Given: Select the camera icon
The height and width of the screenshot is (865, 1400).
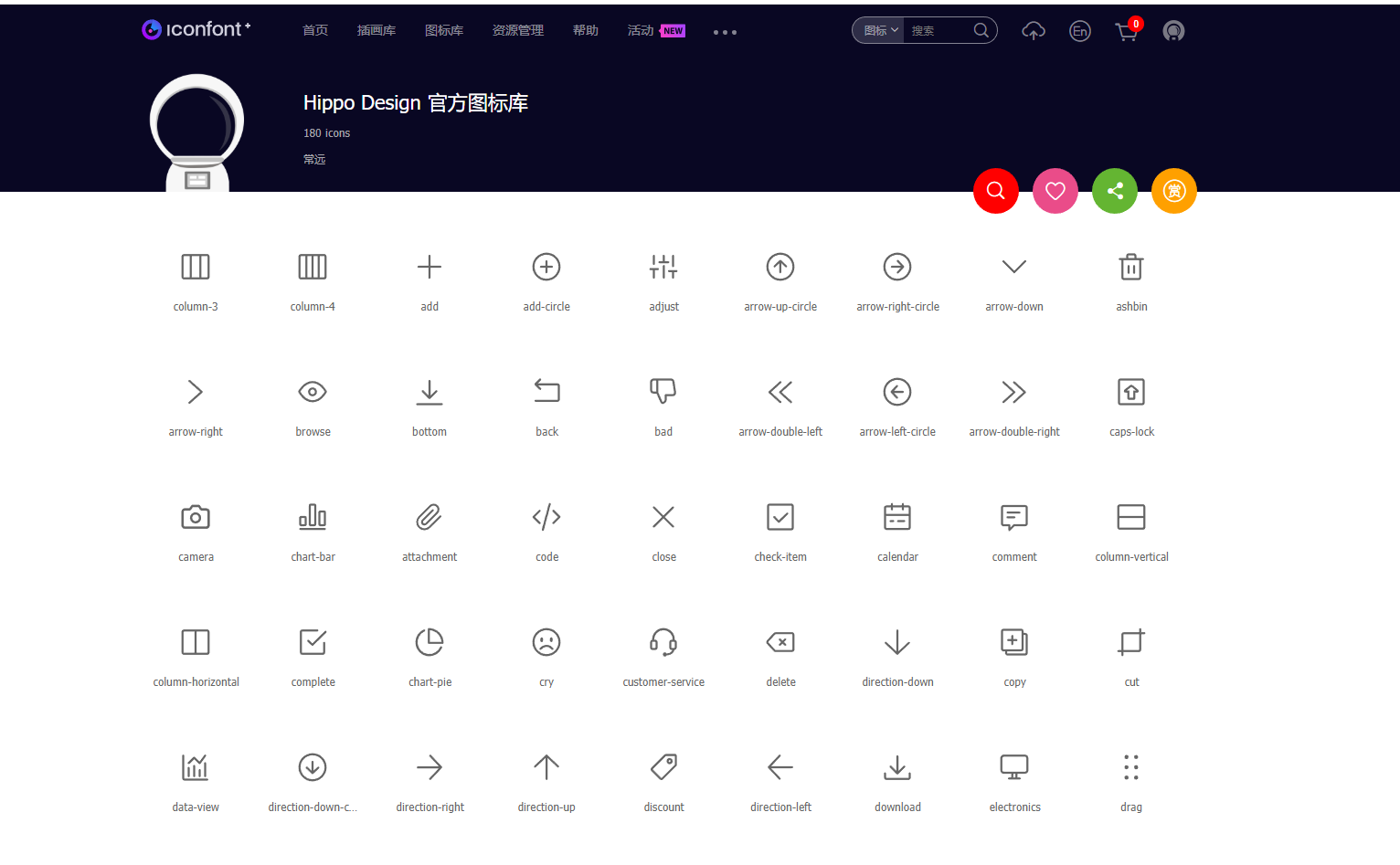Looking at the screenshot, I should click(x=196, y=517).
